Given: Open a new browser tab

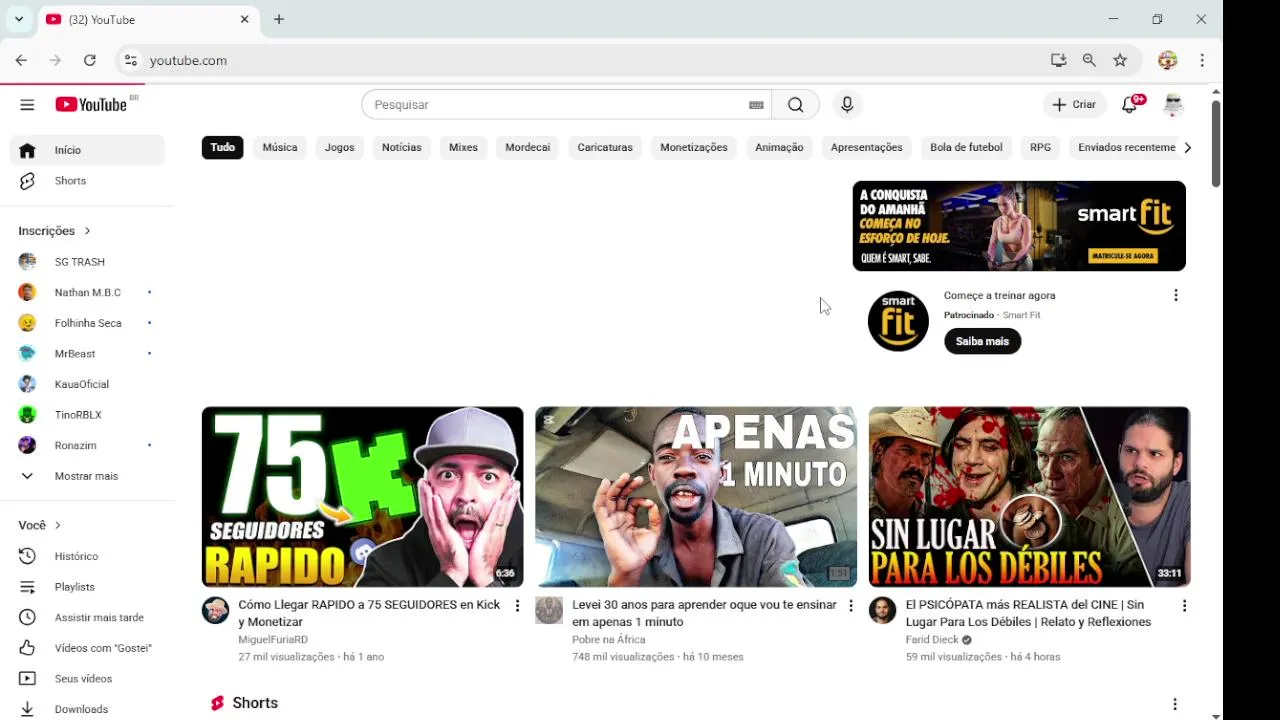Looking at the screenshot, I should [279, 19].
